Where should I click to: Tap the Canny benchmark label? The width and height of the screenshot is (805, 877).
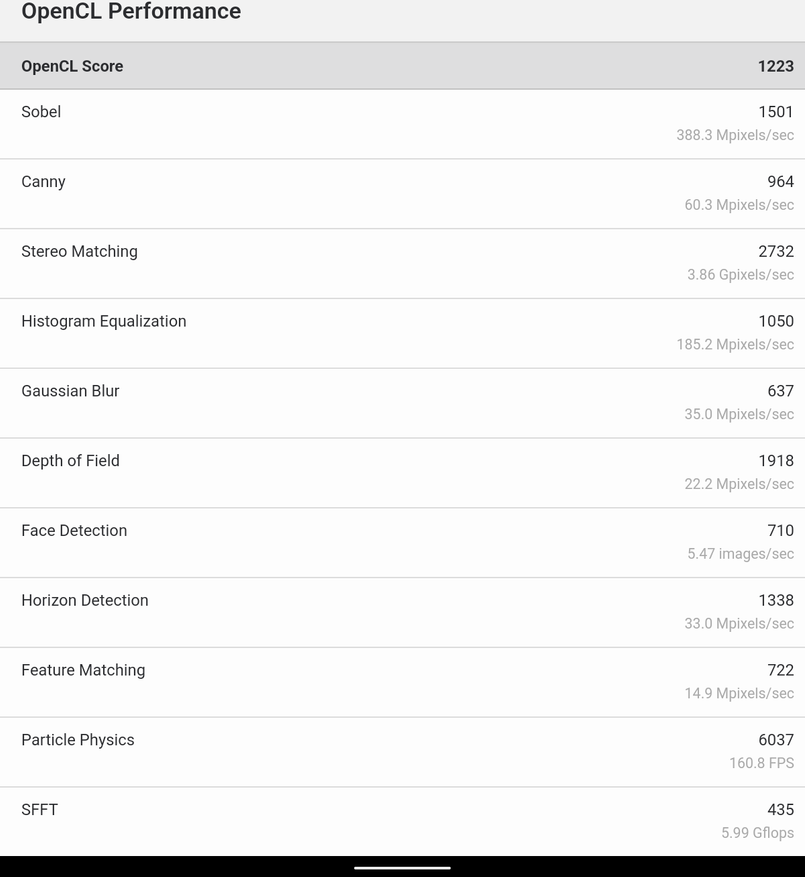click(43, 182)
